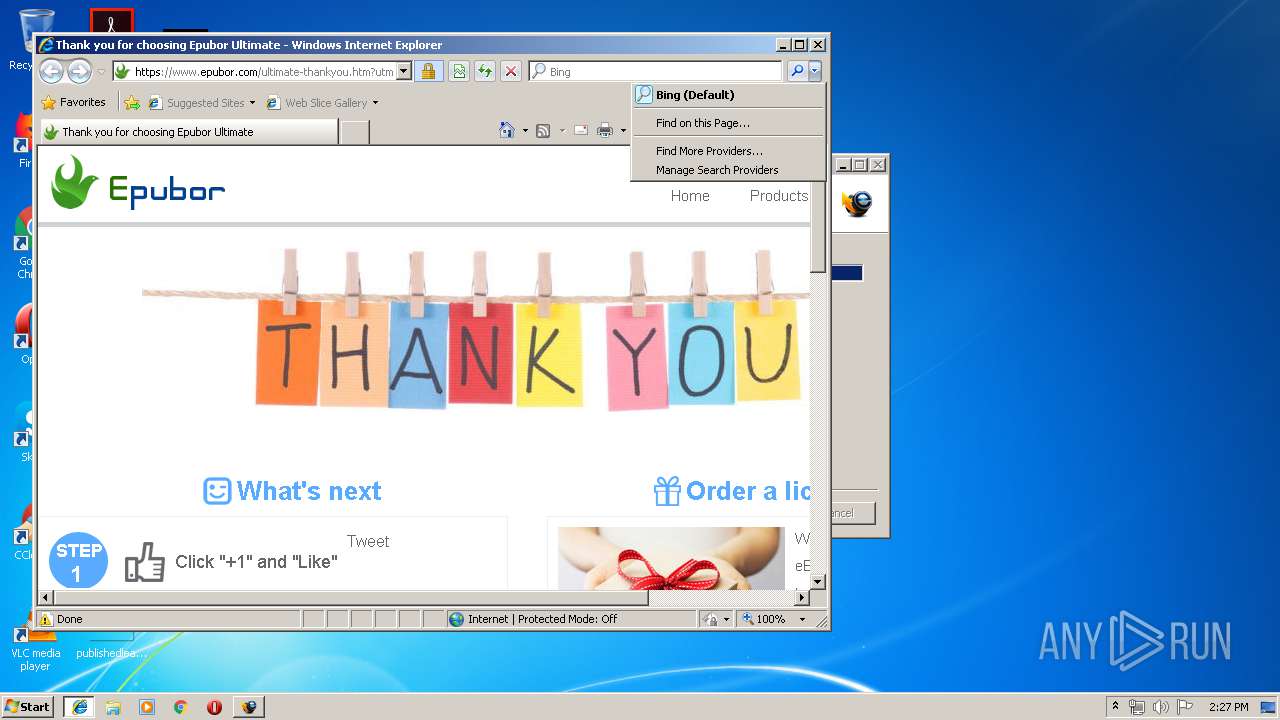Choose Find More Providers…
The height and width of the screenshot is (720, 1280).
pyautogui.click(x=728, y=151)
